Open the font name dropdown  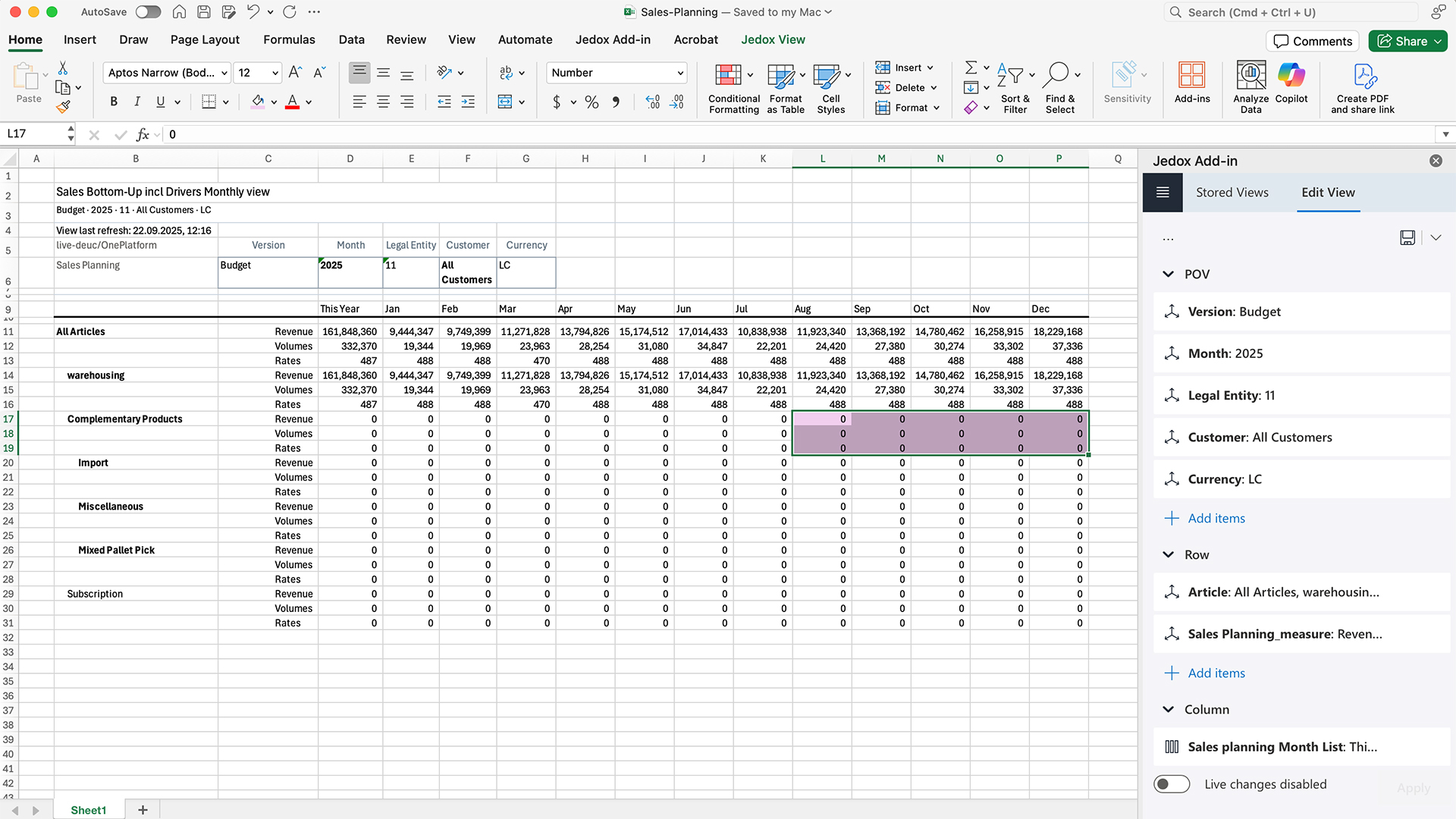tap(224, 73)
